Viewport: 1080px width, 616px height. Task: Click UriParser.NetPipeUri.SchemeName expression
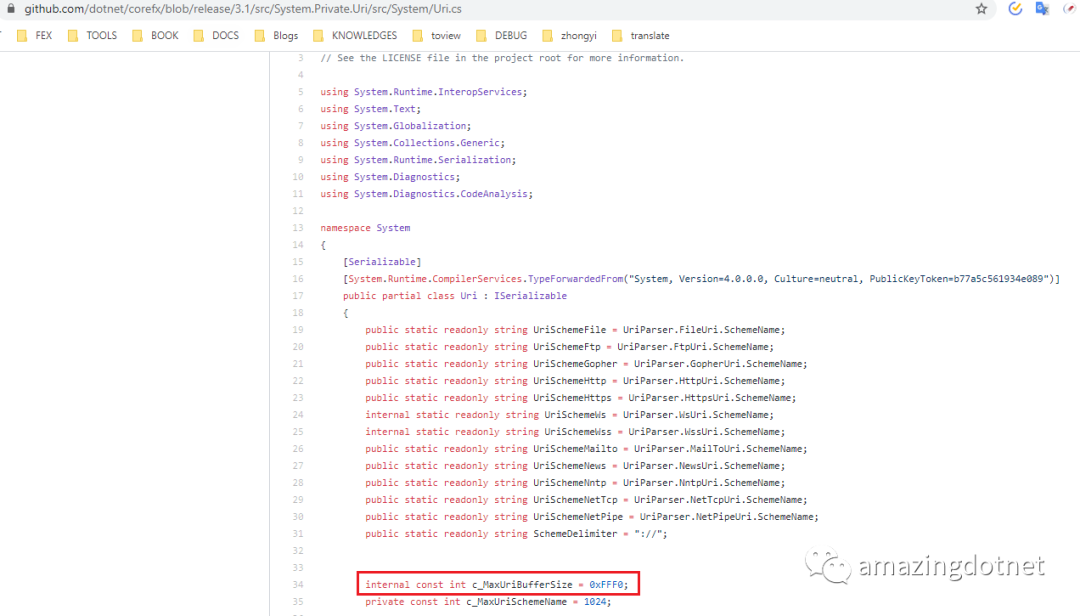(x=728, y=517)
